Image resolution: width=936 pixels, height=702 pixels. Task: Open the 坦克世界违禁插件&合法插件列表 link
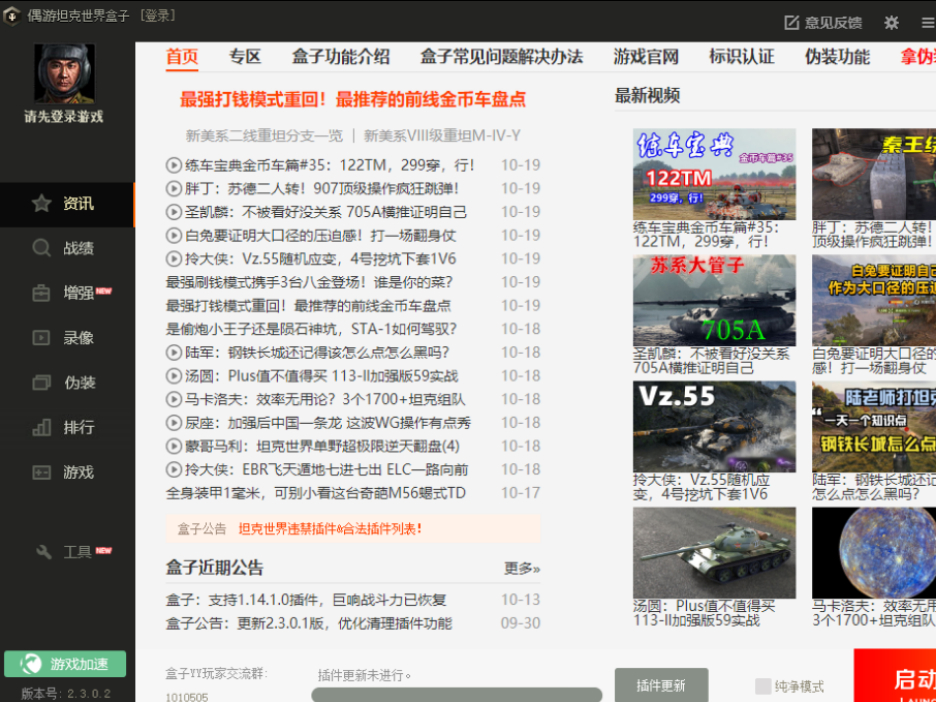click(x=330, y=529)
